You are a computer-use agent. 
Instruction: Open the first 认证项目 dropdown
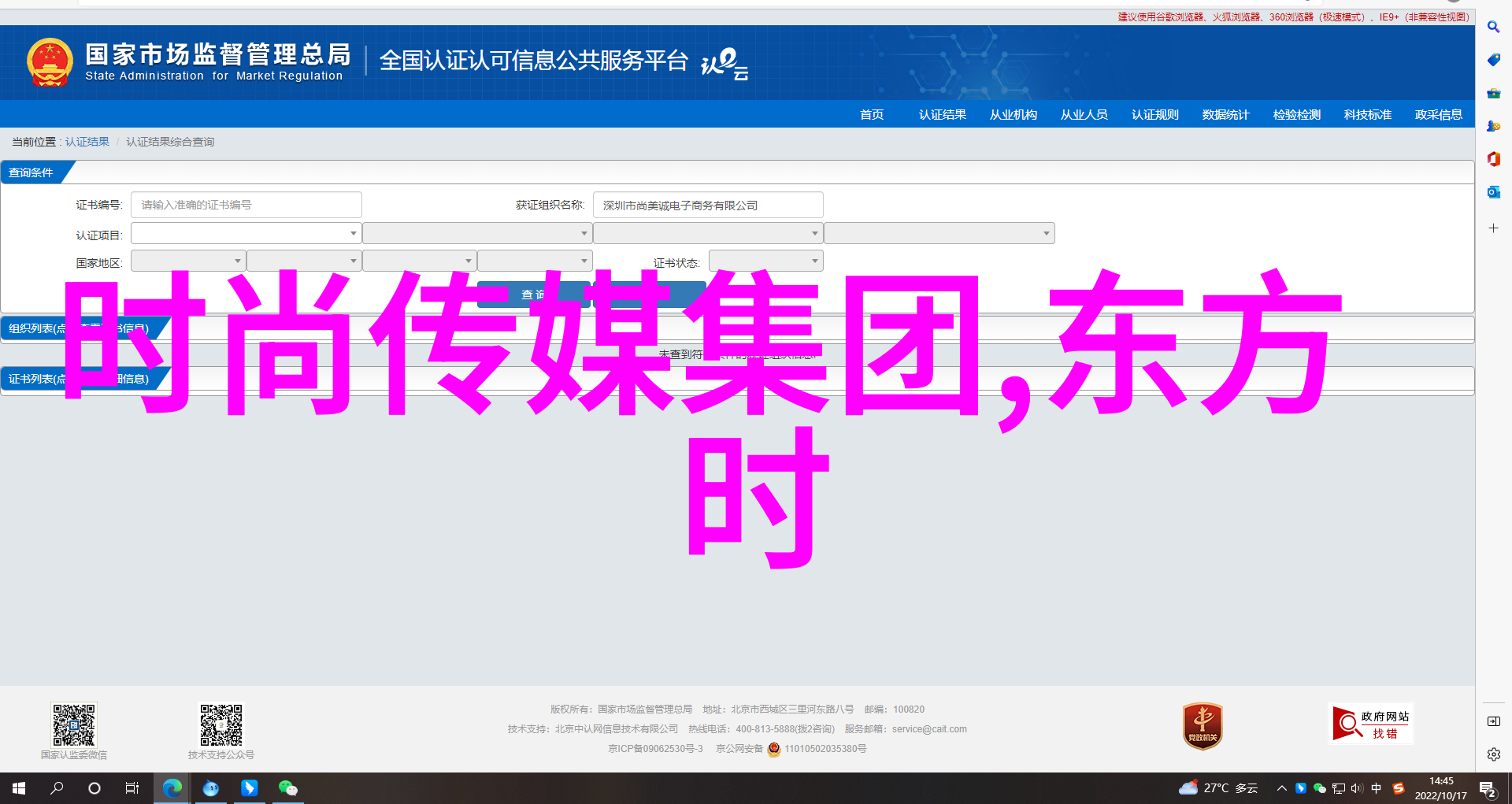click(x=246, y=233)
